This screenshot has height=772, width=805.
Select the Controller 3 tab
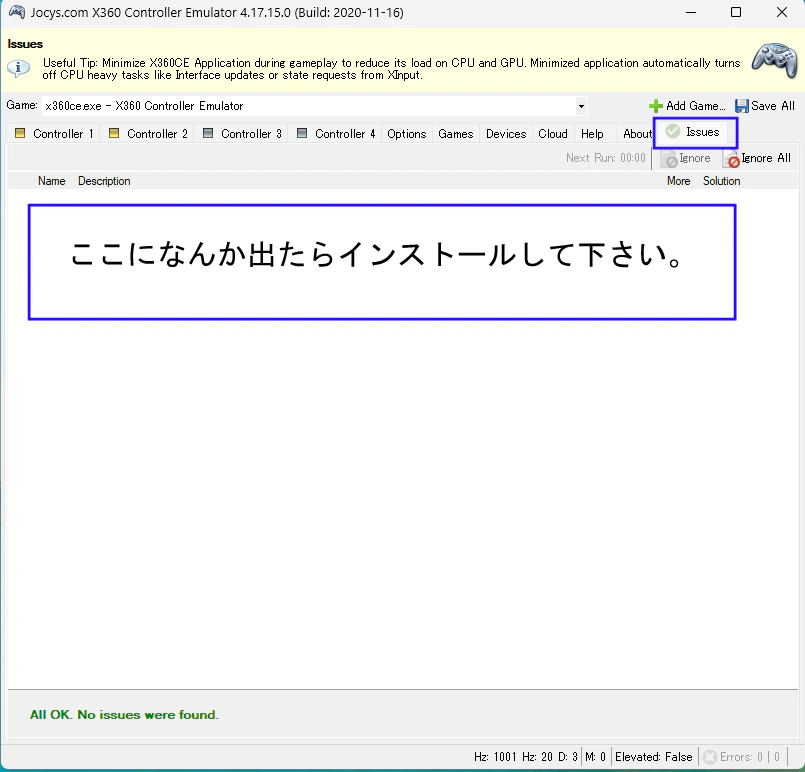tap(242, 133)
